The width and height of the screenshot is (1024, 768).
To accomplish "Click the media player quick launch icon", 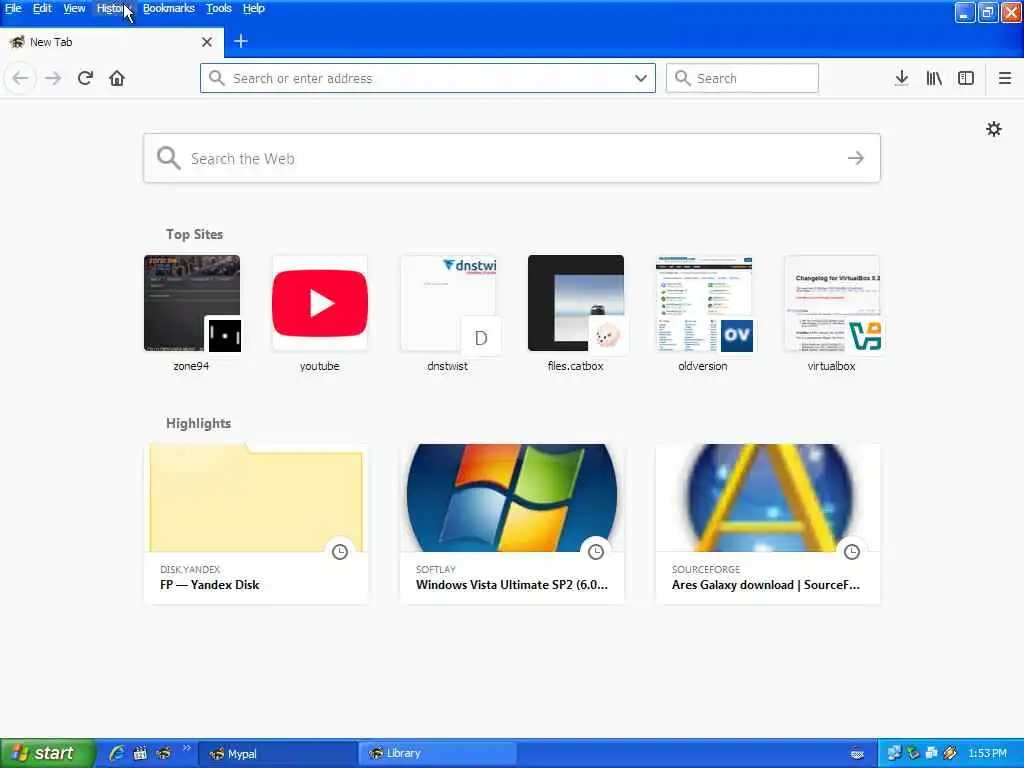I will tap(140, 753).
